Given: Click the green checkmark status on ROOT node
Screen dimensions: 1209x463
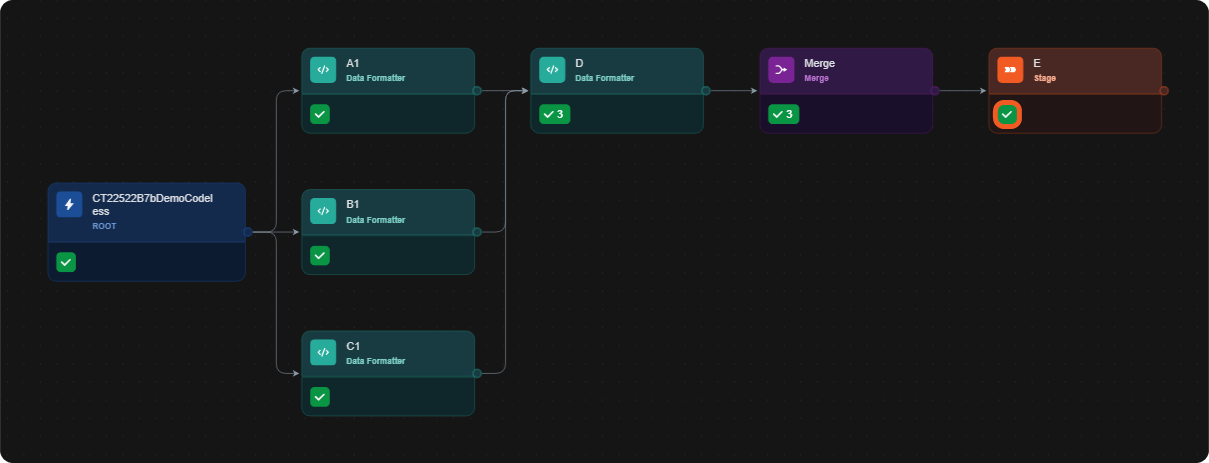Looking at the screenshot, I should pyautogui.click(x=66, y=262).
